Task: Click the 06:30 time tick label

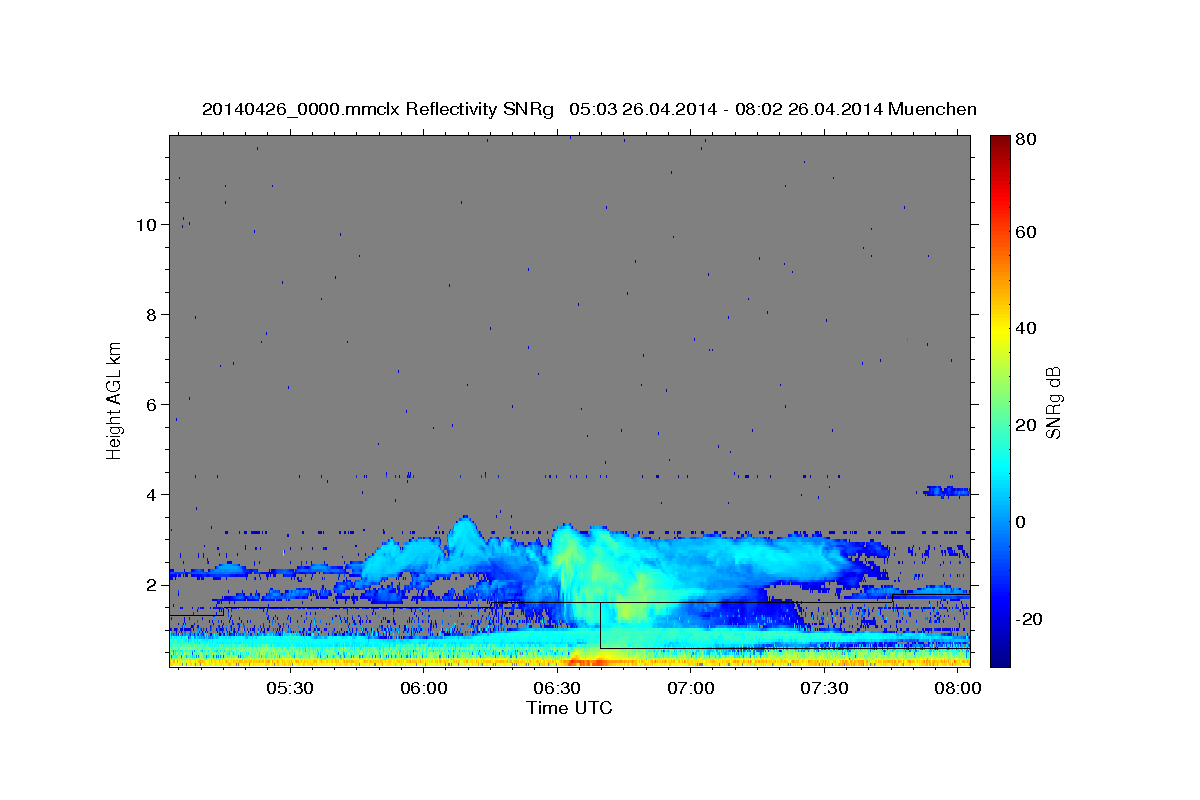Action: click(557, 688)
